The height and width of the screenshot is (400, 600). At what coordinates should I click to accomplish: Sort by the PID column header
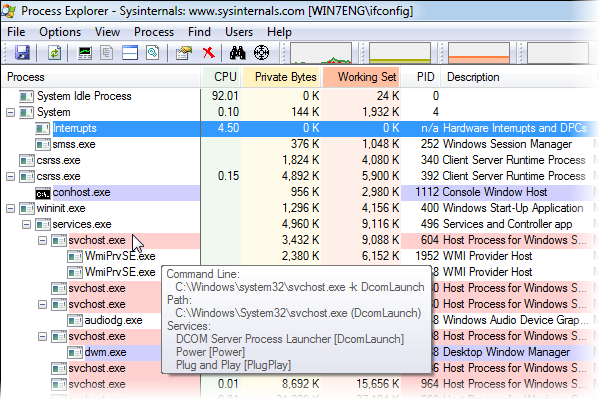[x=421, y=77]
